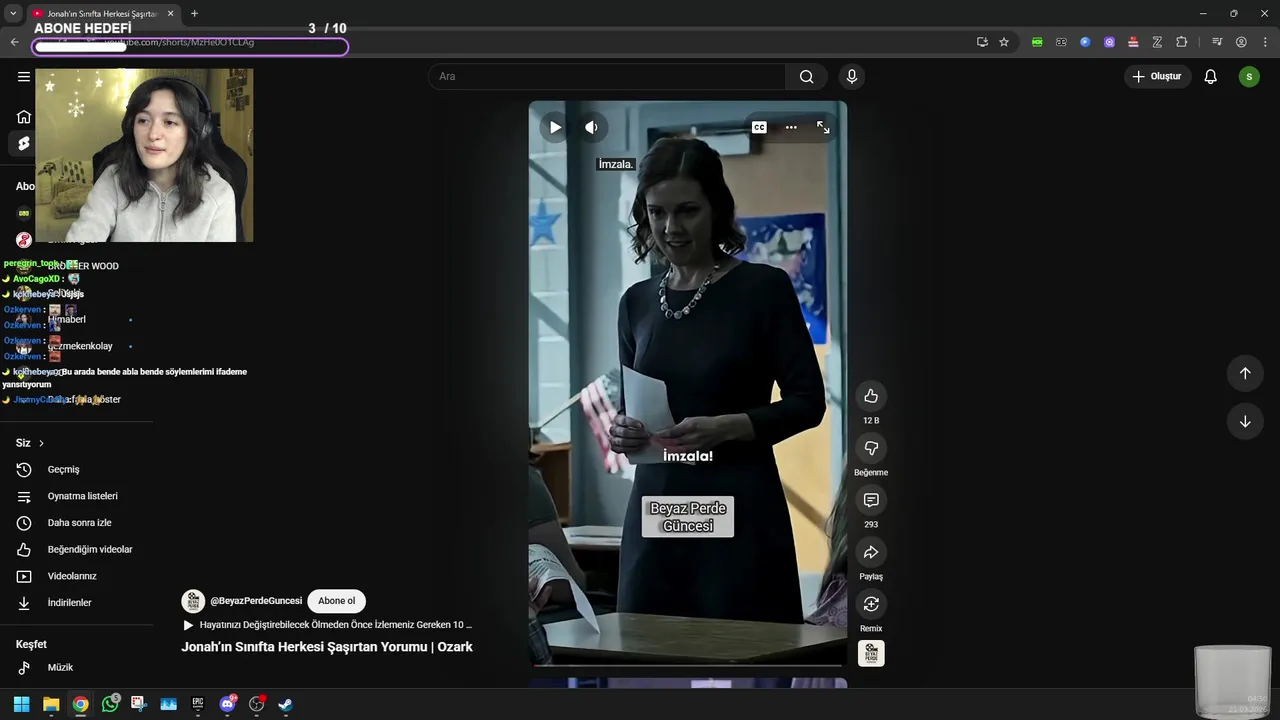Go to next Short with down arrow

(x=1245, y=421)
